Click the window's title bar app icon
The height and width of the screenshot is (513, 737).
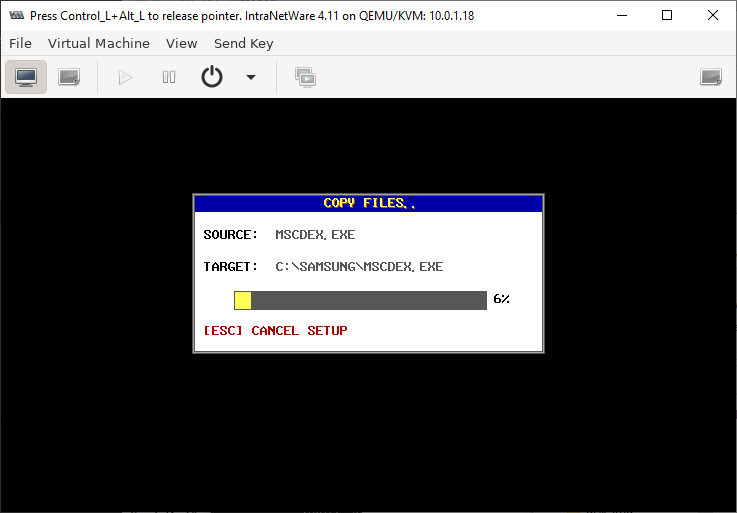[17, 16]
